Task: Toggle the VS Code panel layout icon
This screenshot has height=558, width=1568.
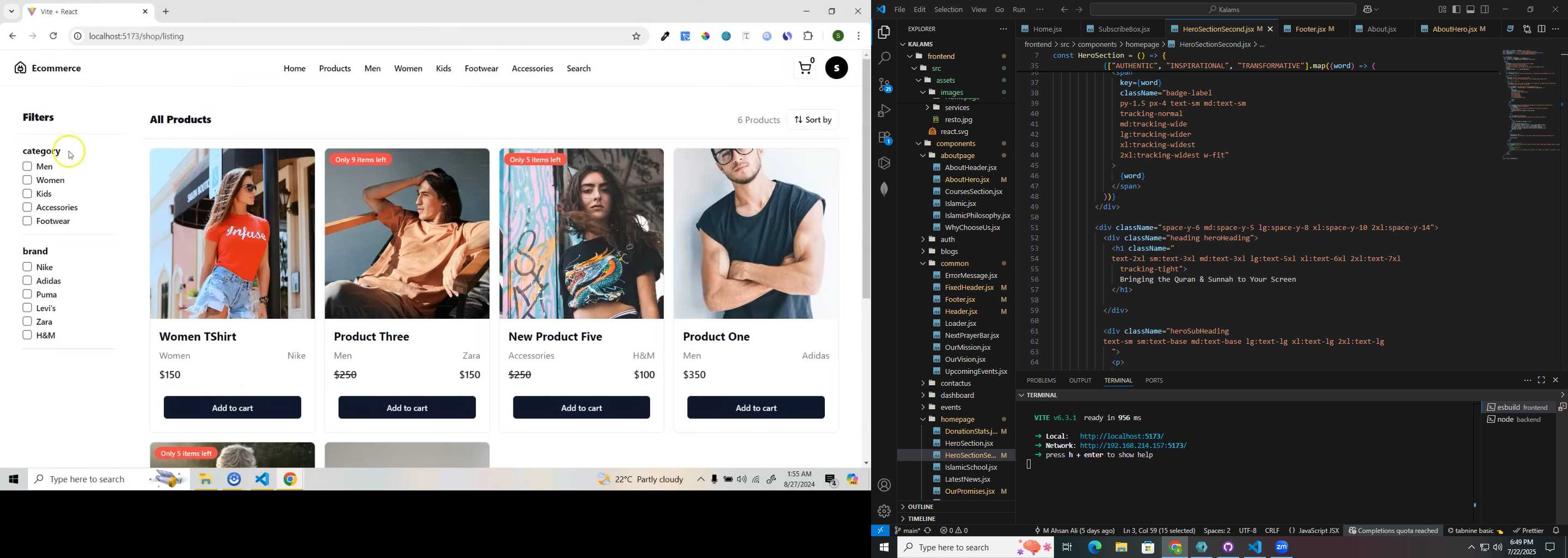Action: coord(1471,10)
